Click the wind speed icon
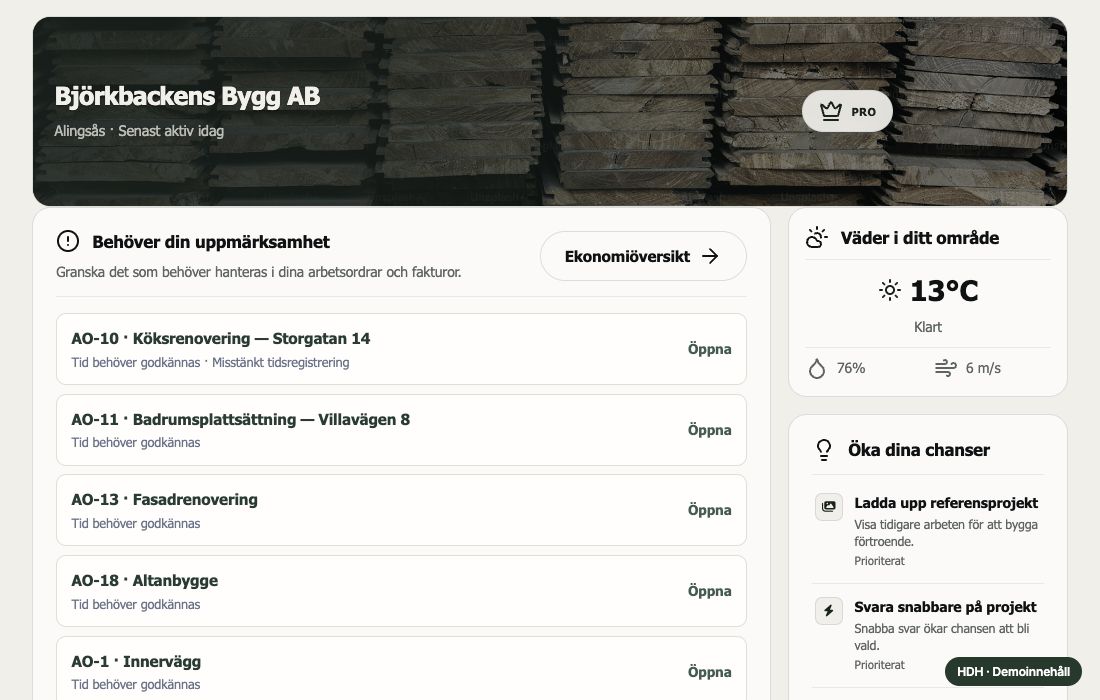1100x700 pixels. 945,368
